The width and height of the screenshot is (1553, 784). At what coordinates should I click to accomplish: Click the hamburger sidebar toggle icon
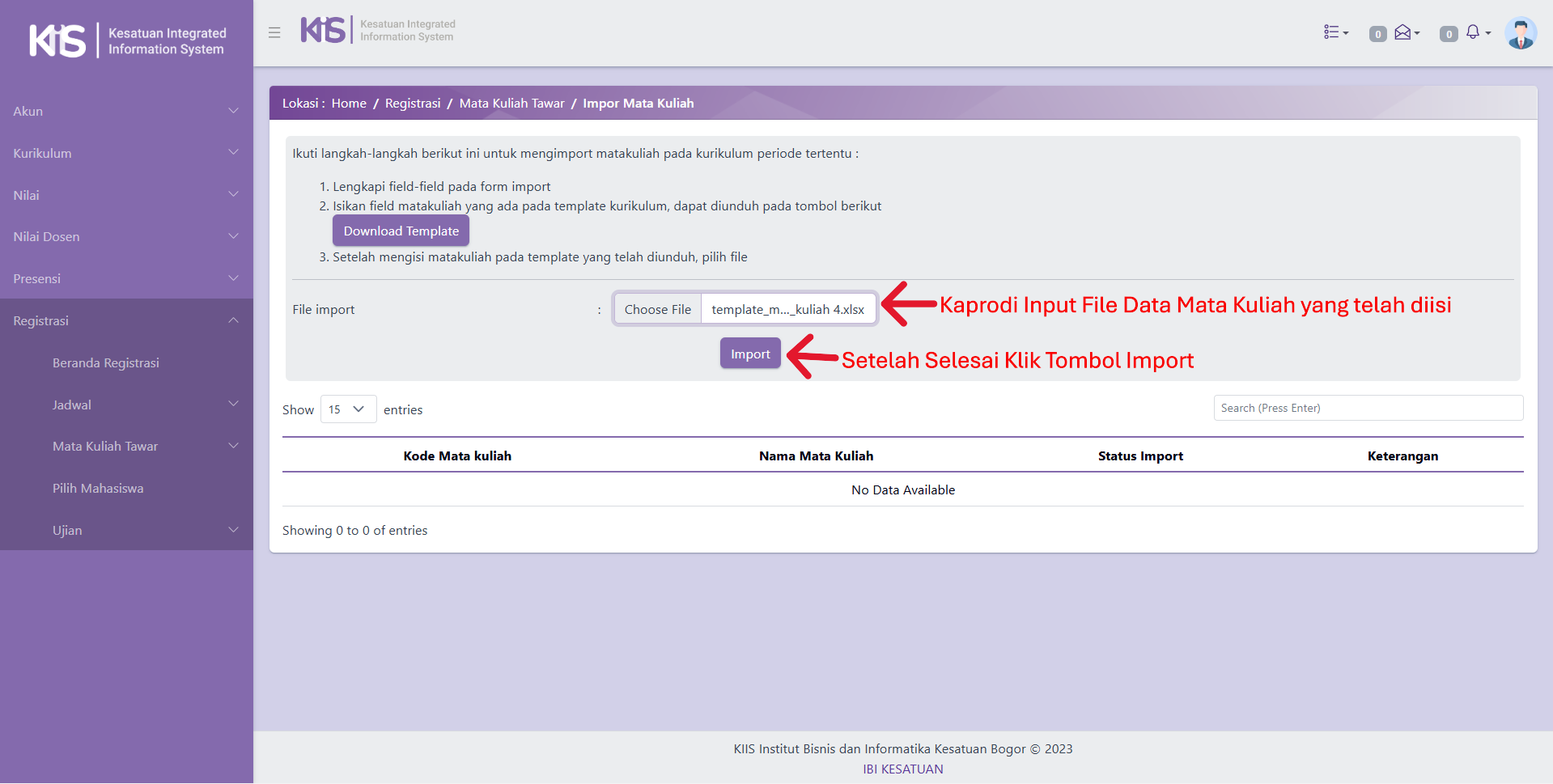[274, 32]
